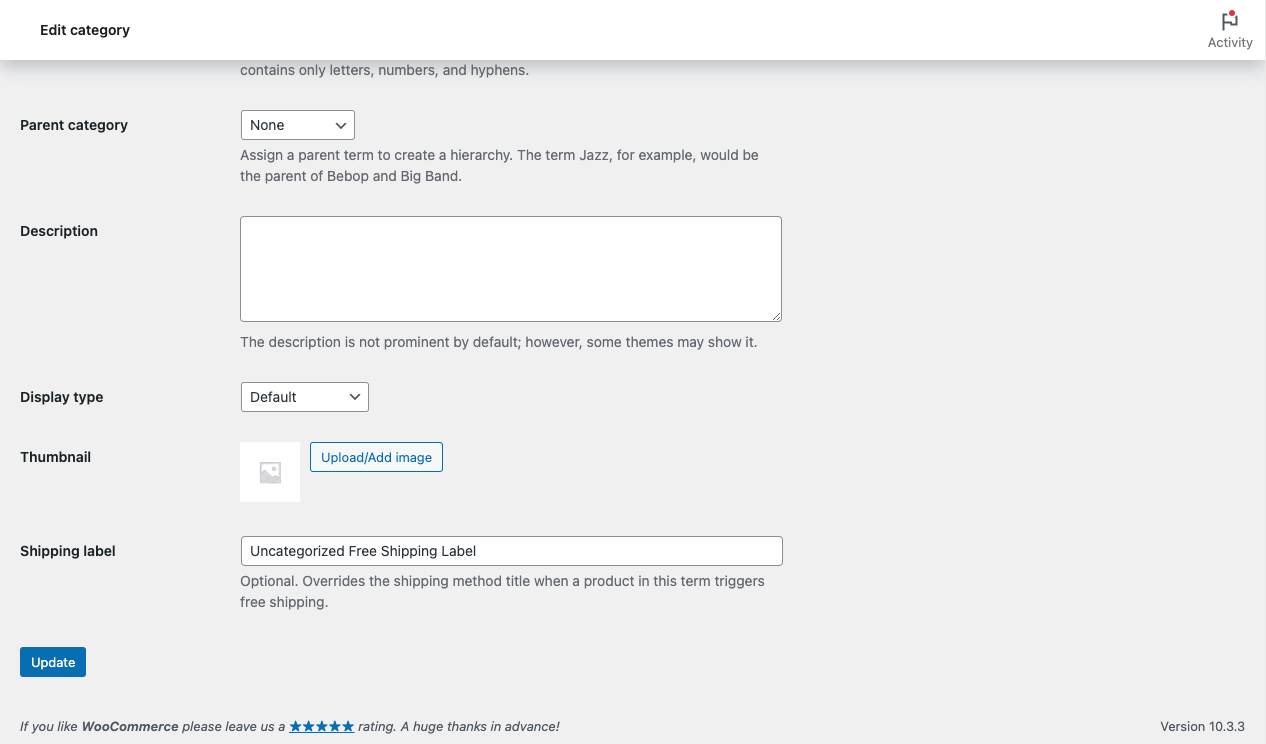Viewport: 1266px width, 744px height.
Task: Click the Edit category page heading
Action: click(85, 30)
